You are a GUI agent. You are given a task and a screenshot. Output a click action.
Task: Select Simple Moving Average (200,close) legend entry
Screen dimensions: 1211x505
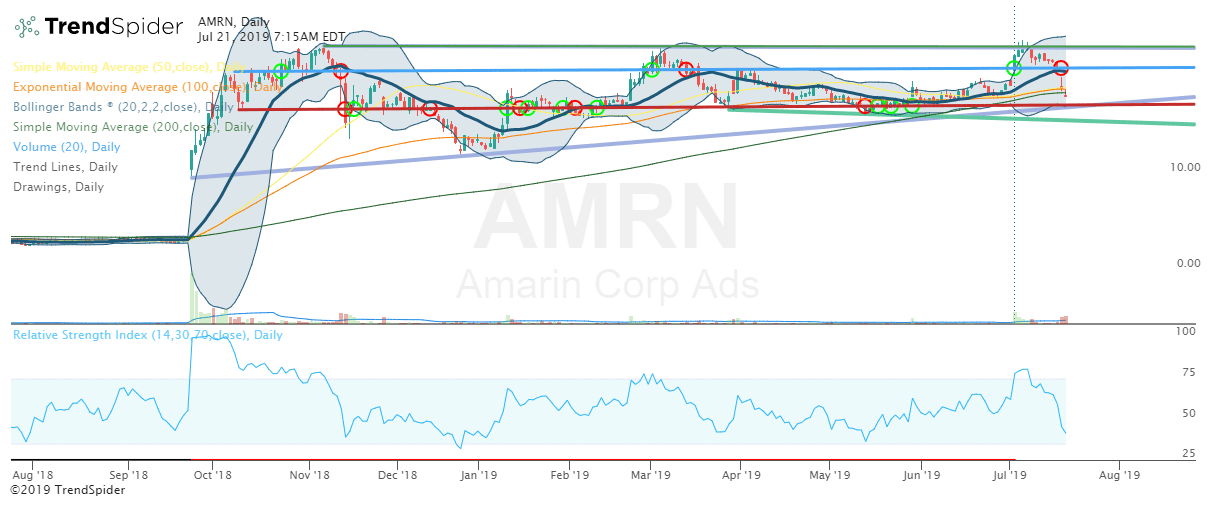(x=132, y=127)
